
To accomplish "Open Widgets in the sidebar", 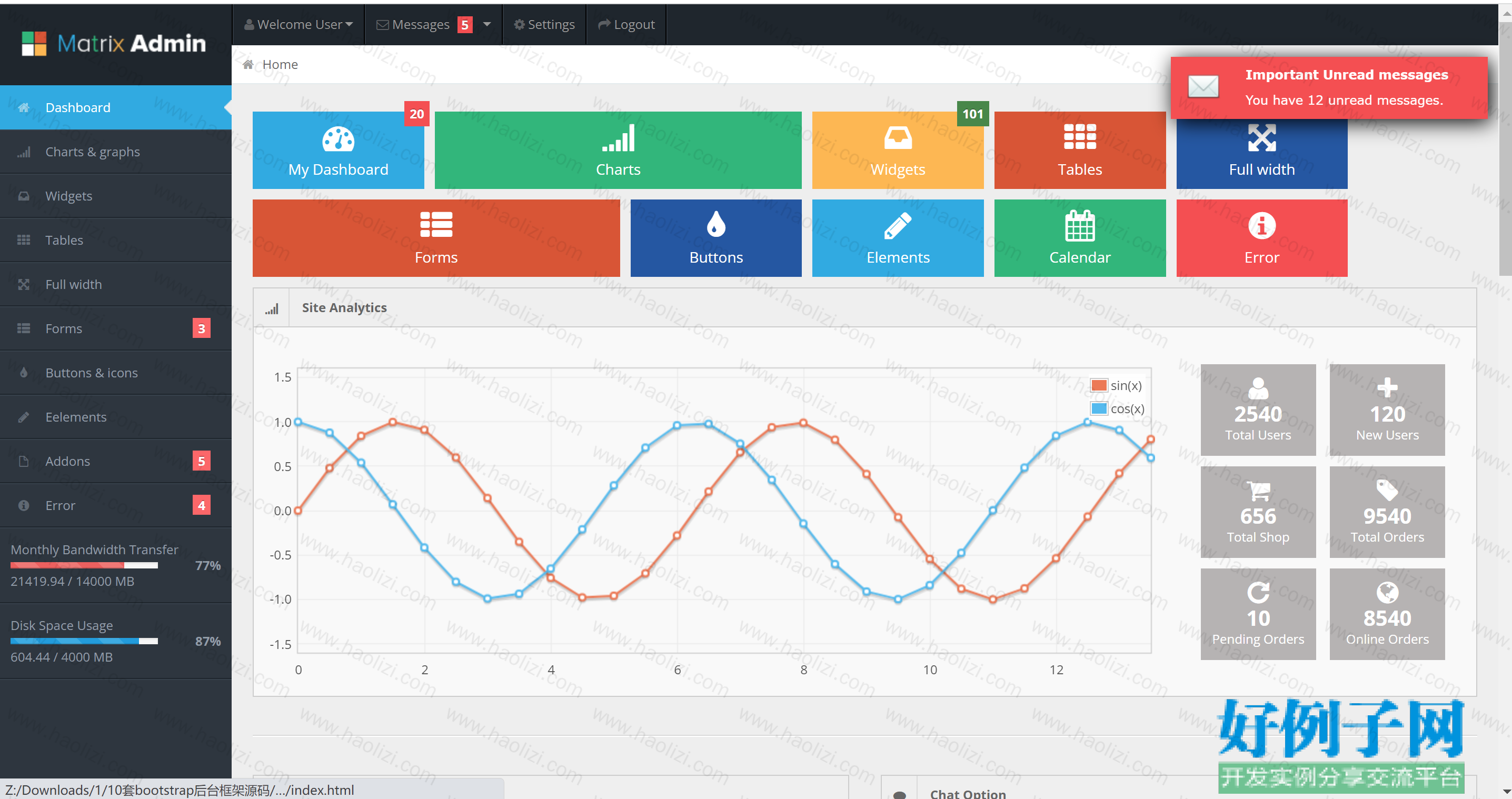I will coord(116,196).
